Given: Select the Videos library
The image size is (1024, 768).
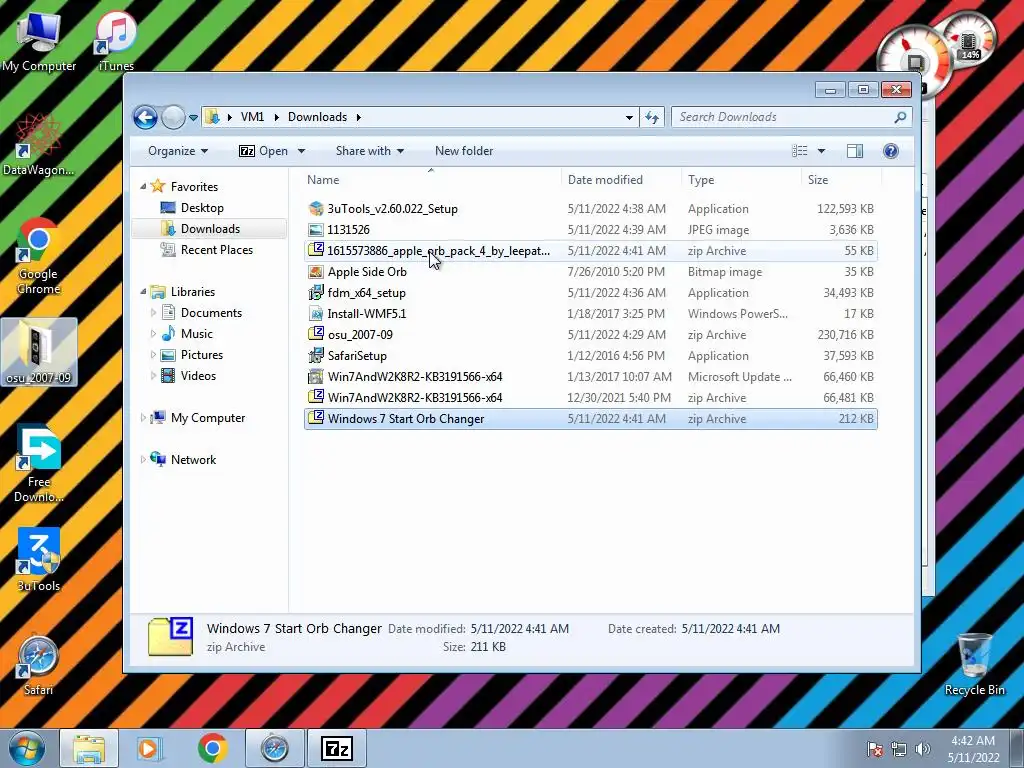Looking at the screenshot, I should pyautogui.click(x=198, y=376).
